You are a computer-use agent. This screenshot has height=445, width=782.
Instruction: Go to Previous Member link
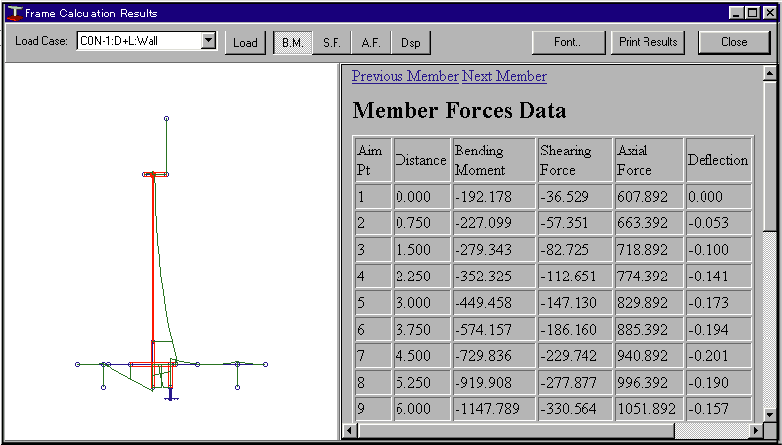(404, 76)
